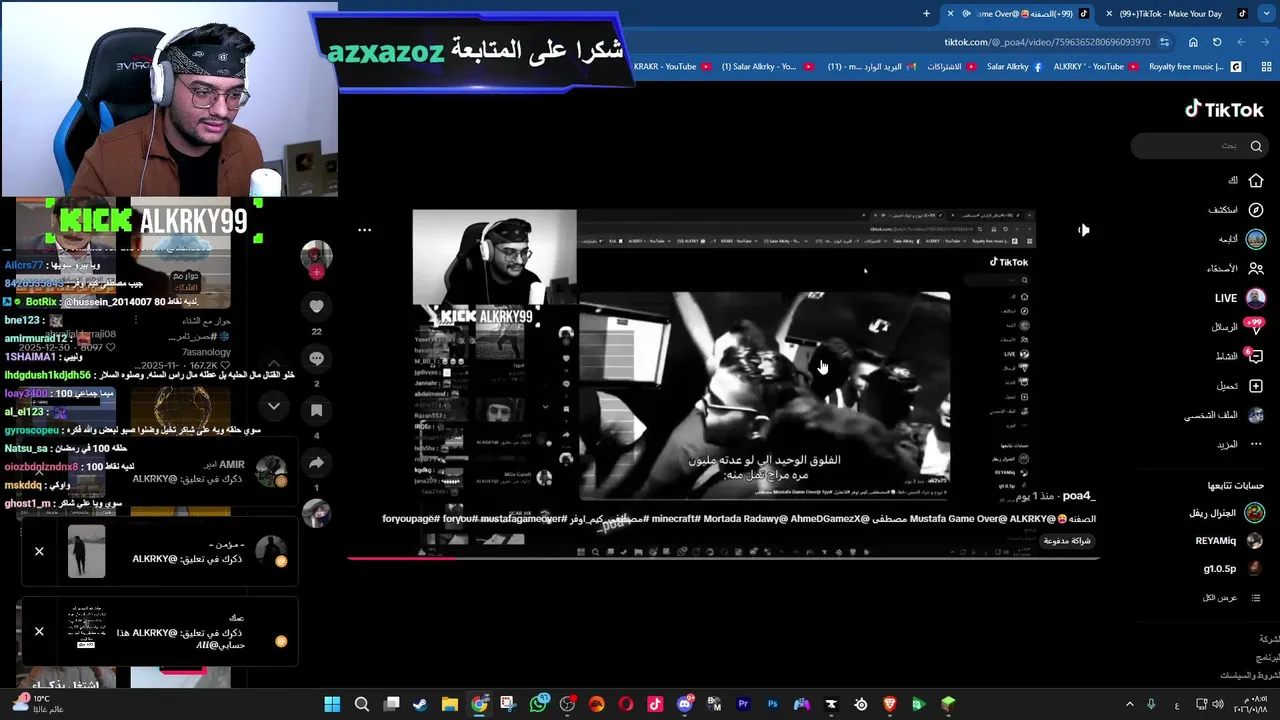Screen dimensions: 1280x720
Task: Dismiss the مؤمن mention notification
Action: click(39, 551)
